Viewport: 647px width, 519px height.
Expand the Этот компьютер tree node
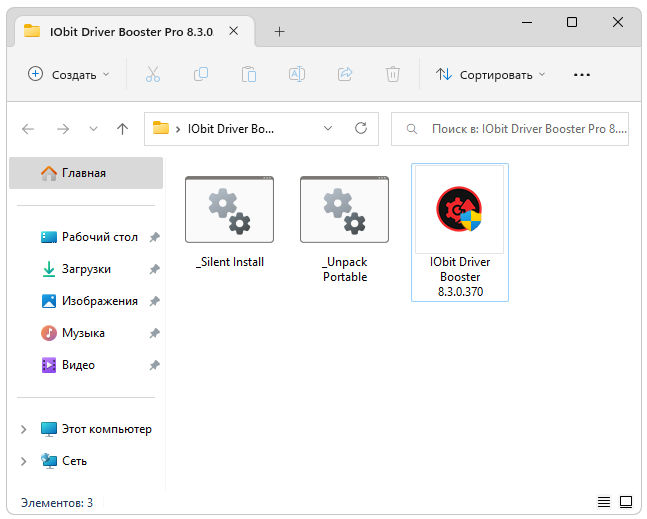tap(24, 429)
